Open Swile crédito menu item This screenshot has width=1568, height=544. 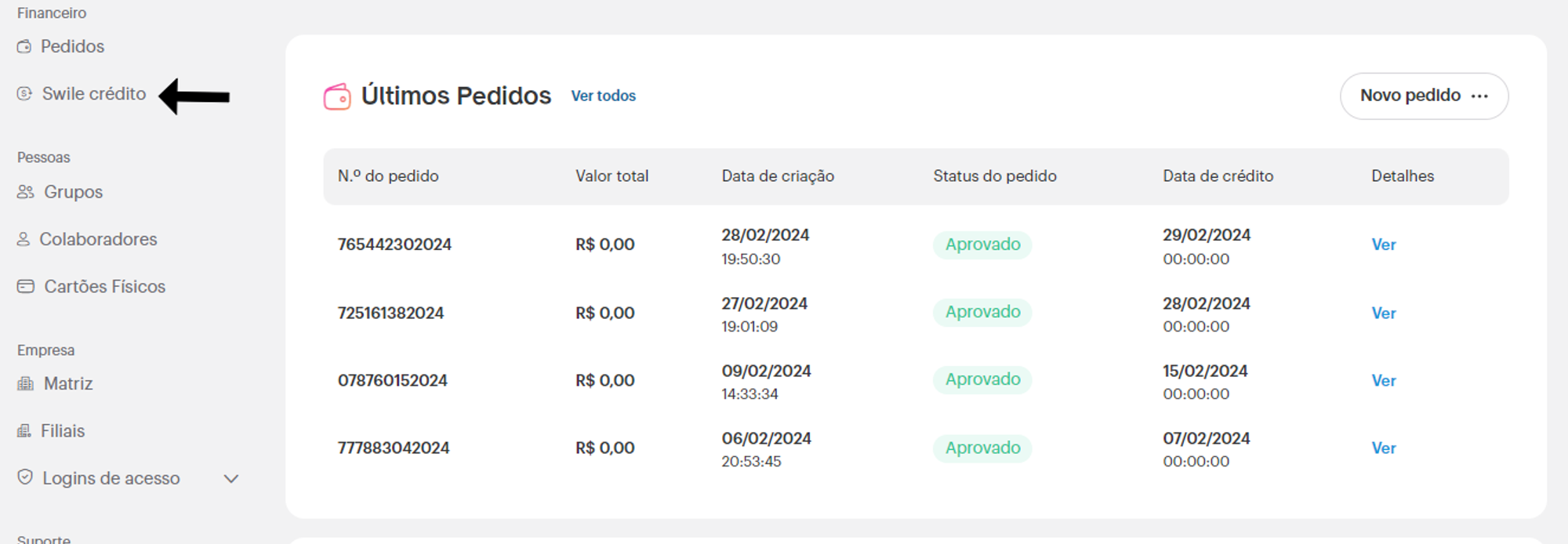pos(94,94)
